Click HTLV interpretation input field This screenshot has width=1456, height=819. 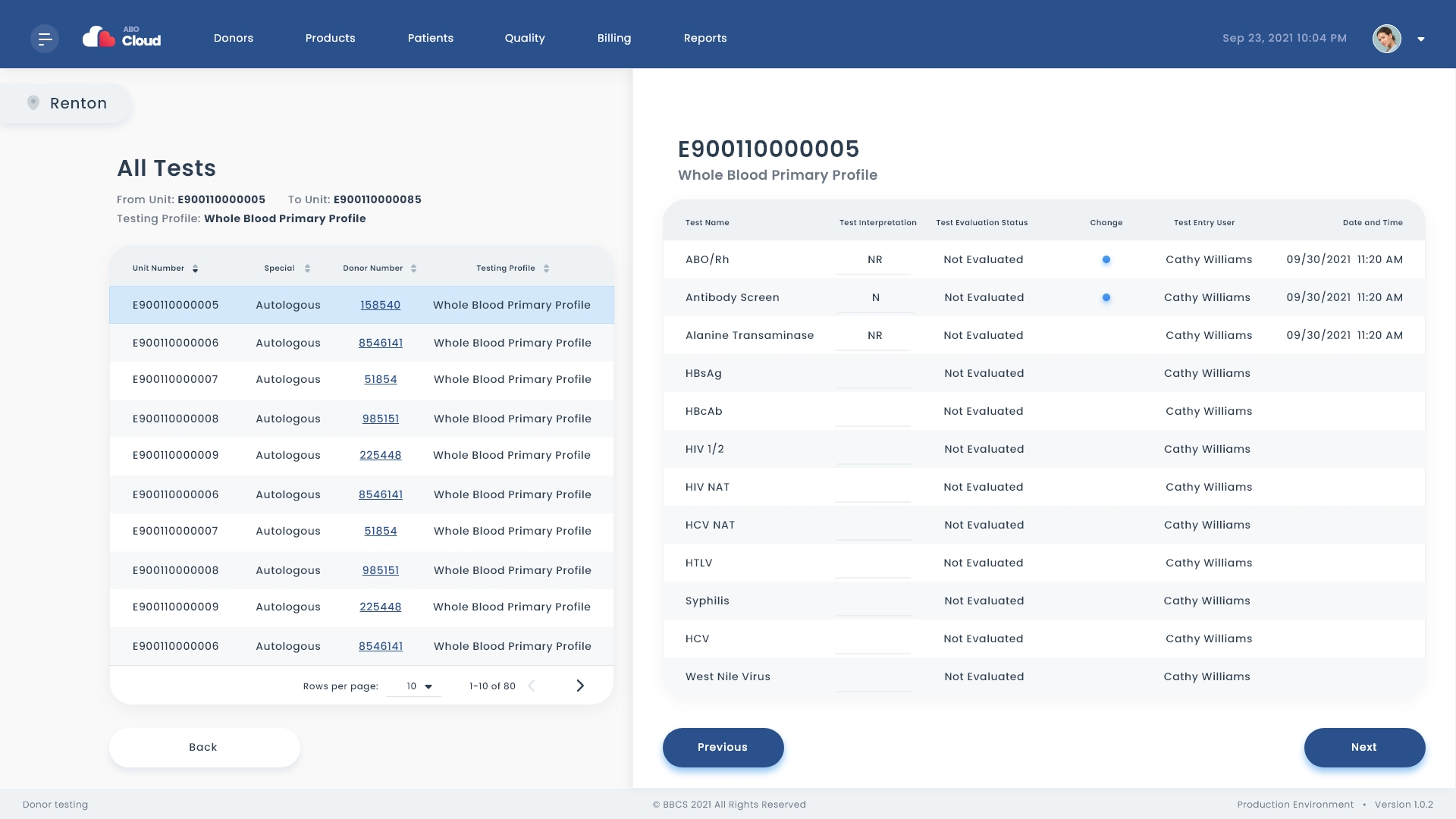pos(874,563)
